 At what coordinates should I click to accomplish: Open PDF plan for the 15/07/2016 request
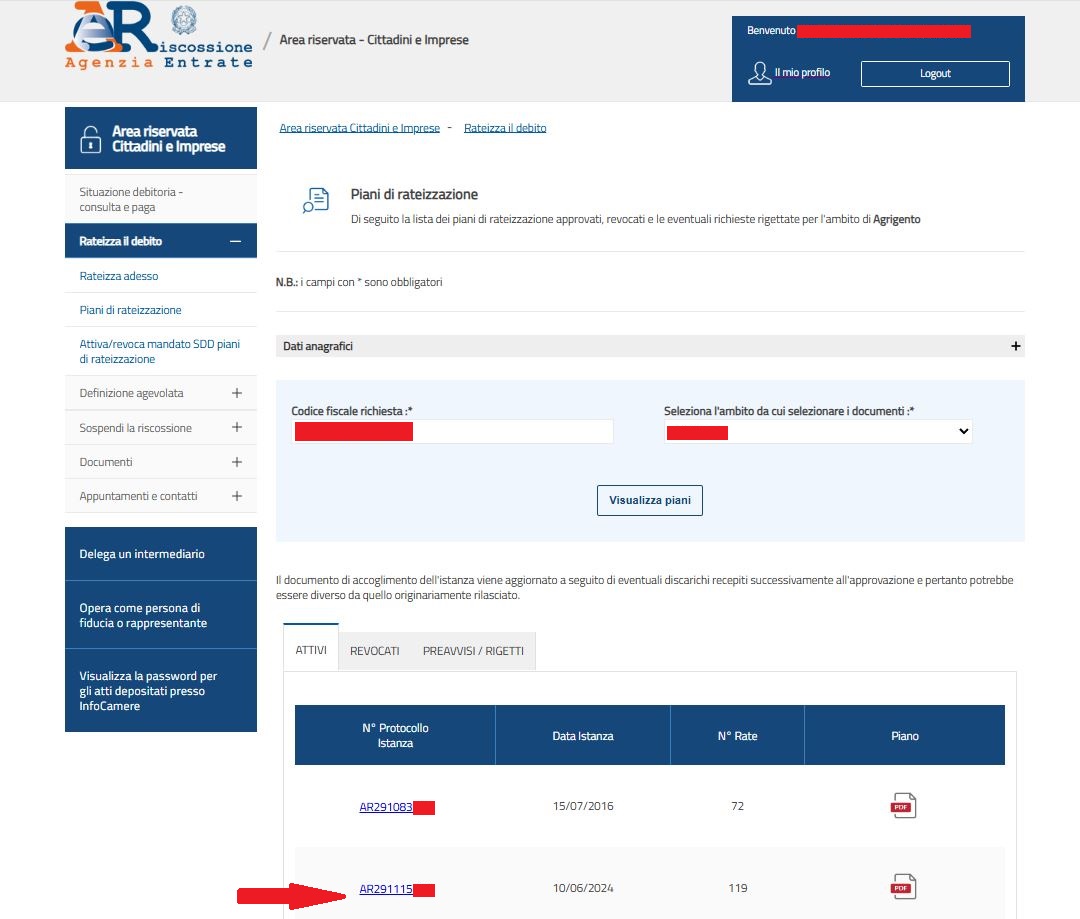pyautogui.click(x=903, y=806)
